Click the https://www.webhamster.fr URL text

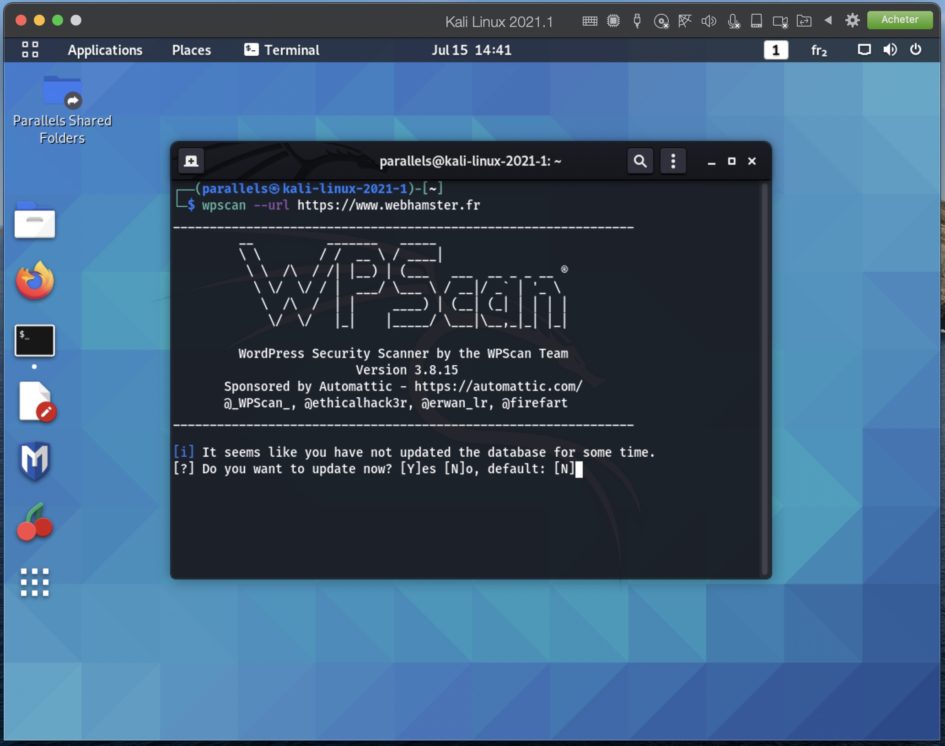pyautogui.click(x=389, y=205)
